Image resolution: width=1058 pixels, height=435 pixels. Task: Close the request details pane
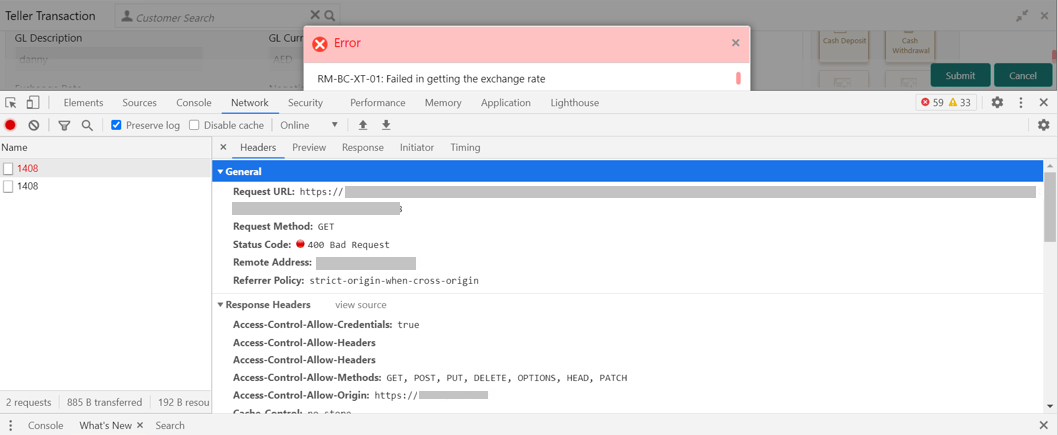223,147
